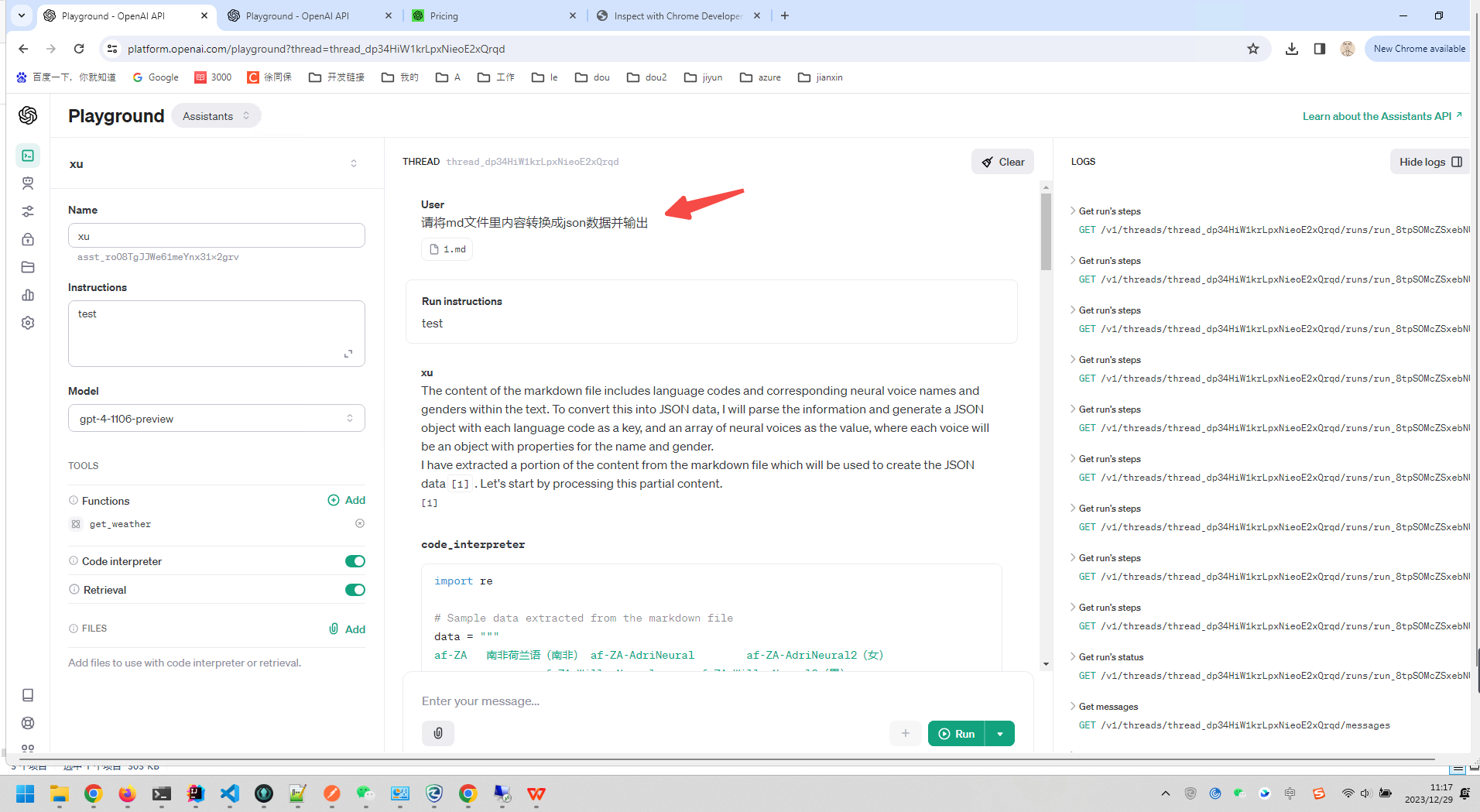
Task: Click the OpenAI logo icon
Action: click(28, 115)
